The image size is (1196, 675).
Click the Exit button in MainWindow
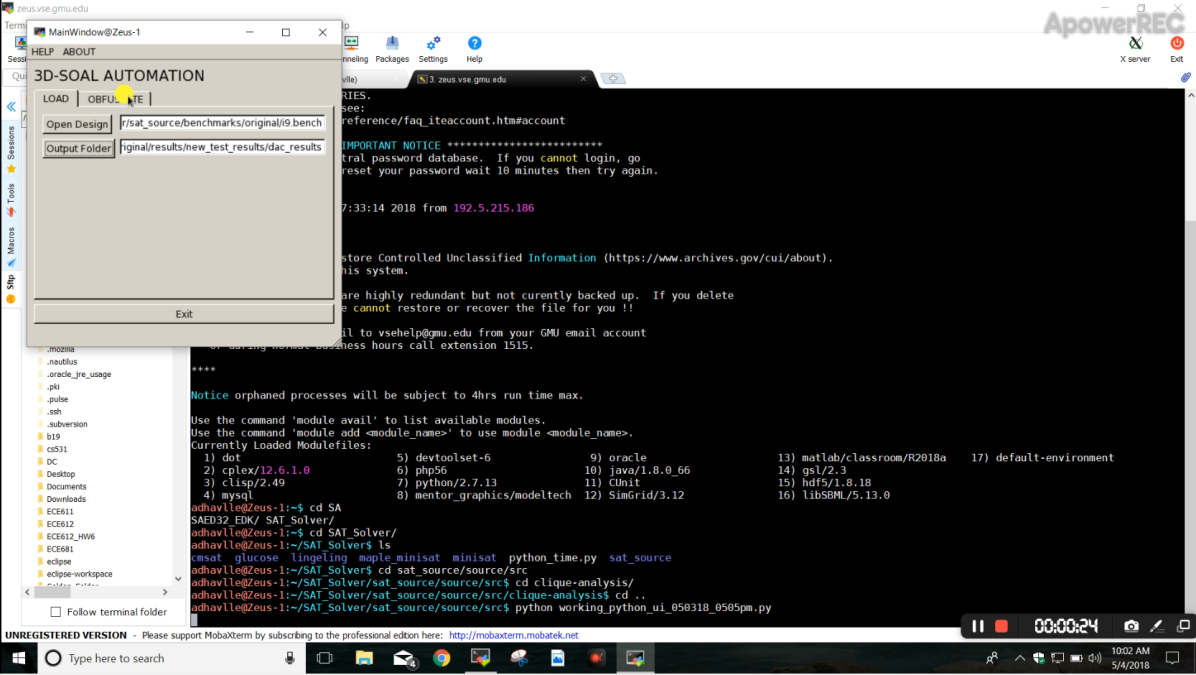click(x=184, y=314)
